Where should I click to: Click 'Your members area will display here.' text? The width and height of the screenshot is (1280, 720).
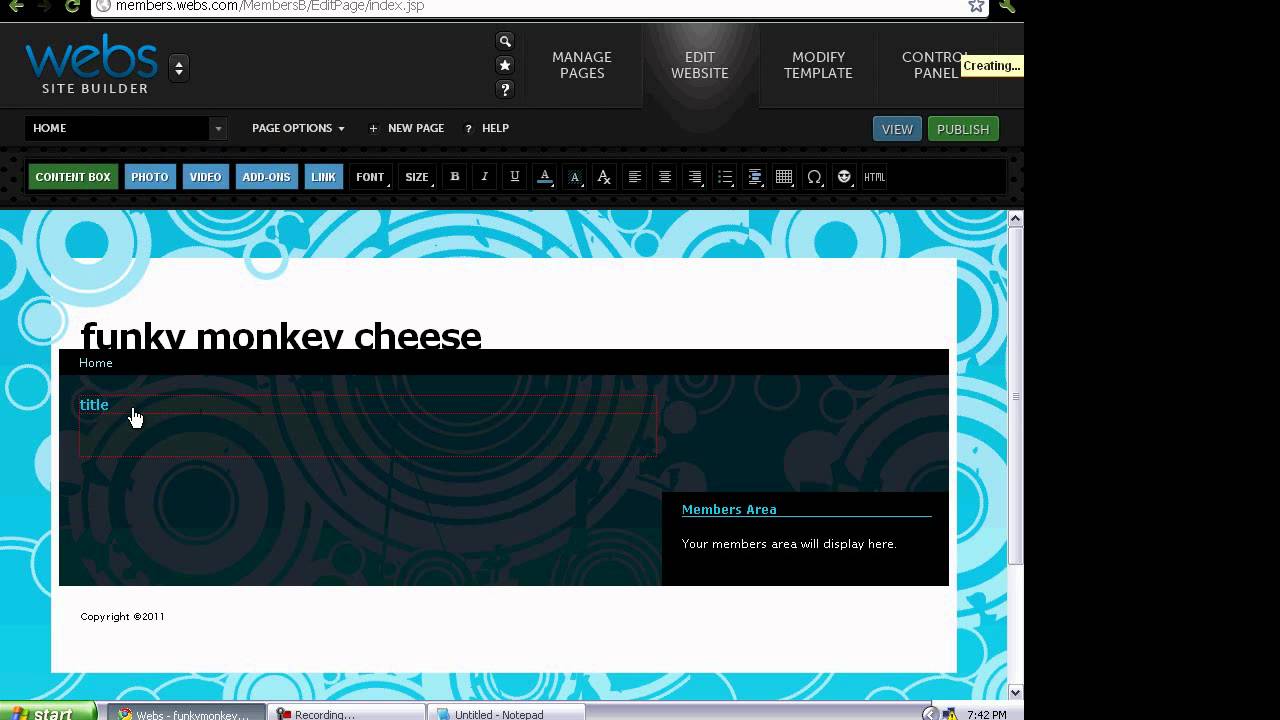tap(789, 544)
